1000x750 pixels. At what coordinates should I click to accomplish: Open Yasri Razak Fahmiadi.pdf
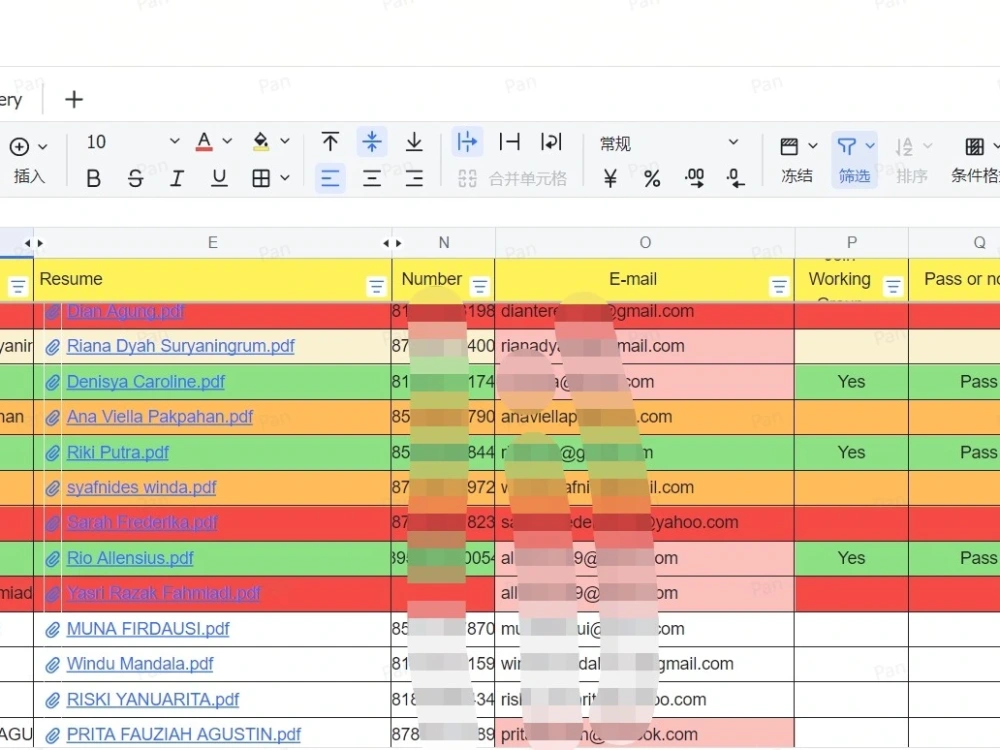(163, 594)
